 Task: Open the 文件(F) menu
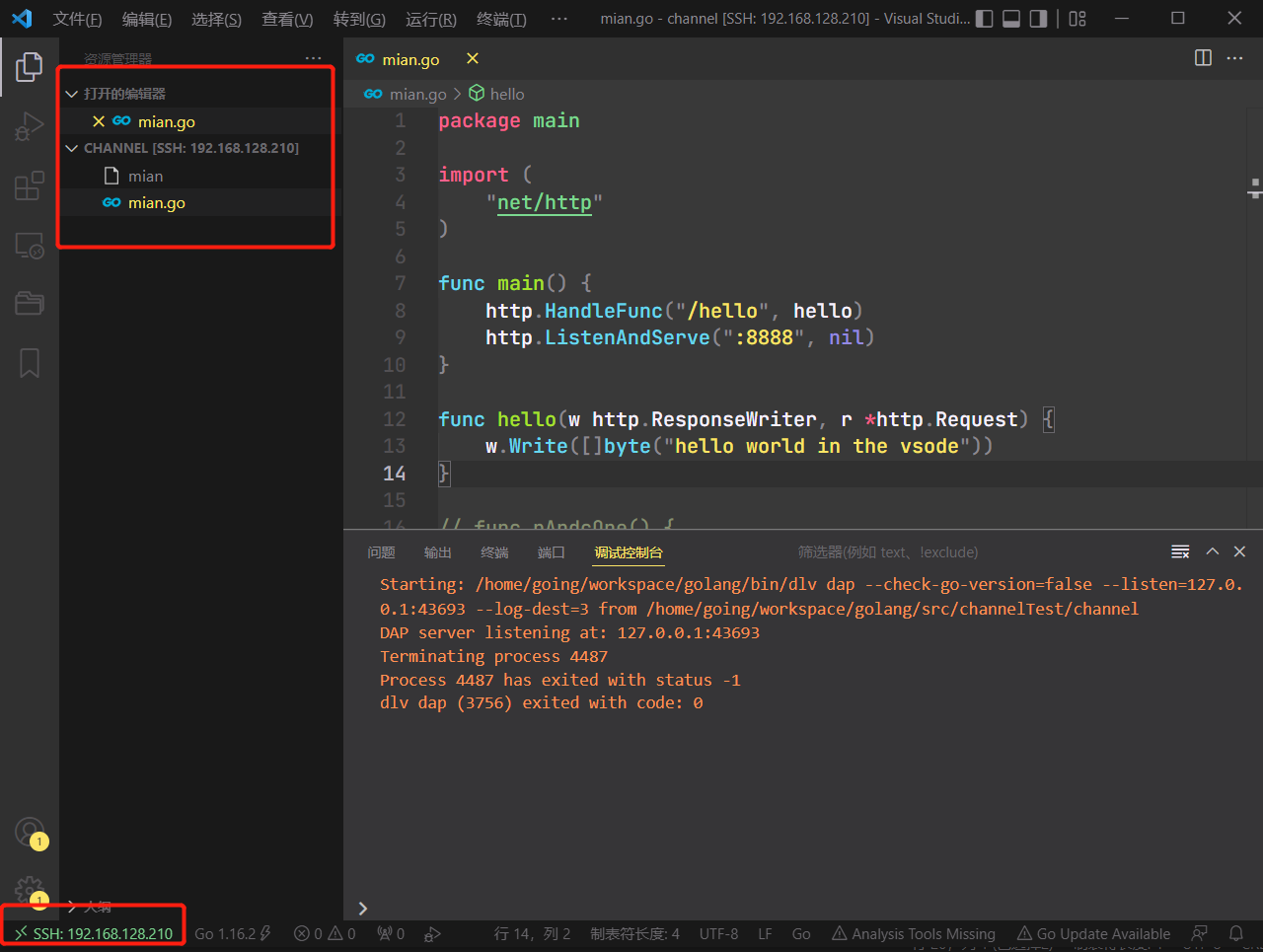pyautogui.click(x=78, y=19)
